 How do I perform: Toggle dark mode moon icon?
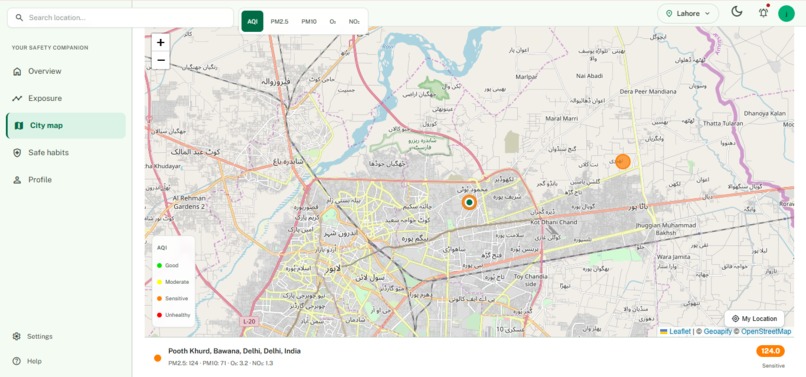737,12
